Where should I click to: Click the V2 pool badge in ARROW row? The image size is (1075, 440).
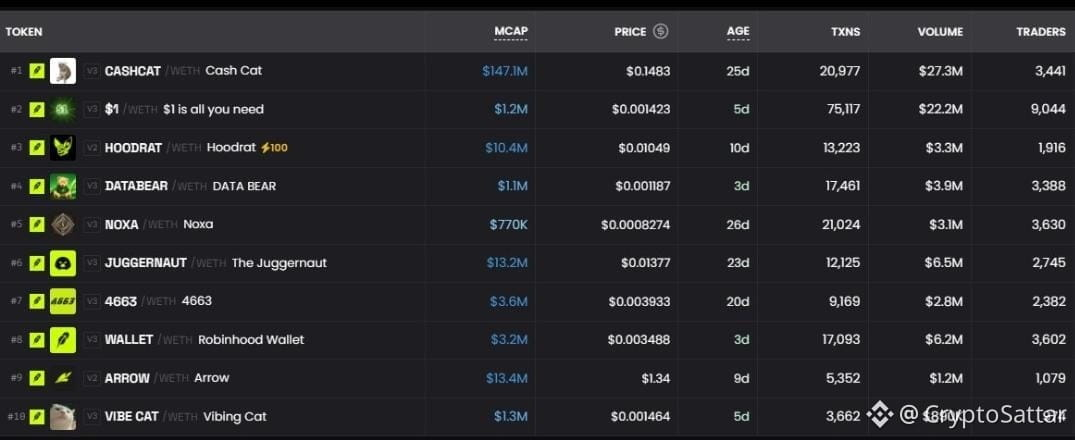click(92, 378)
